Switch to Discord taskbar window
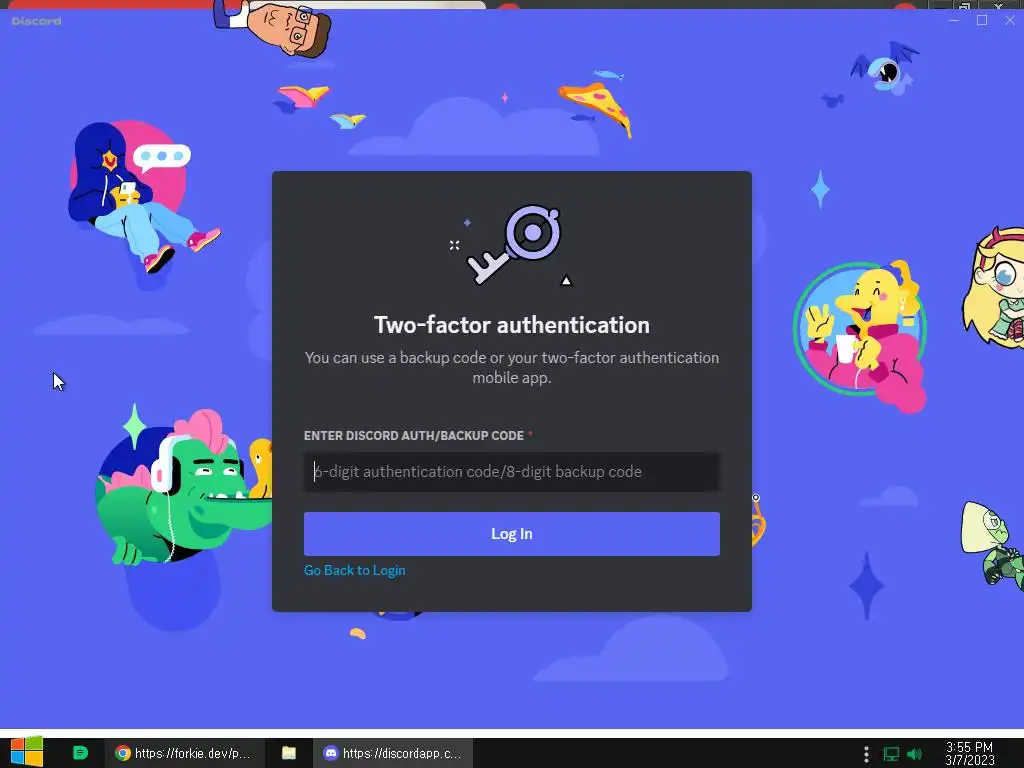 (x=393, y=753)
